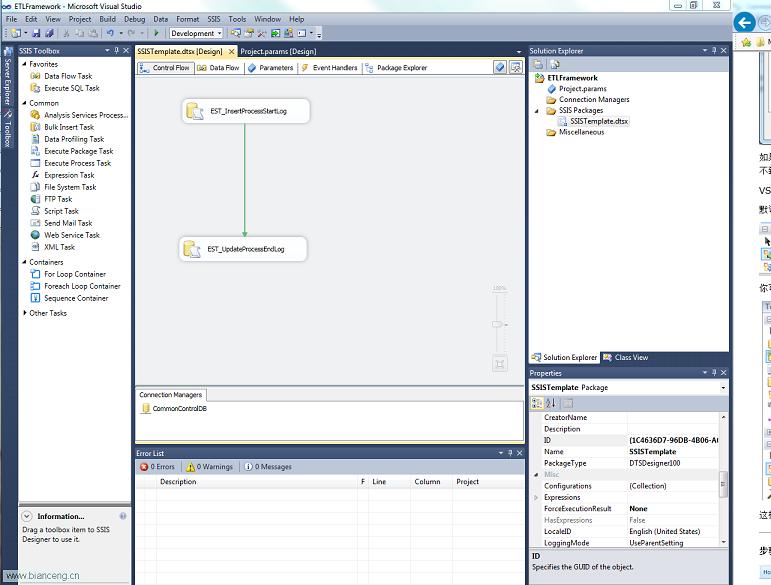
Task: Collapse the Favorites toolbox group
Action: click(24, 64)
